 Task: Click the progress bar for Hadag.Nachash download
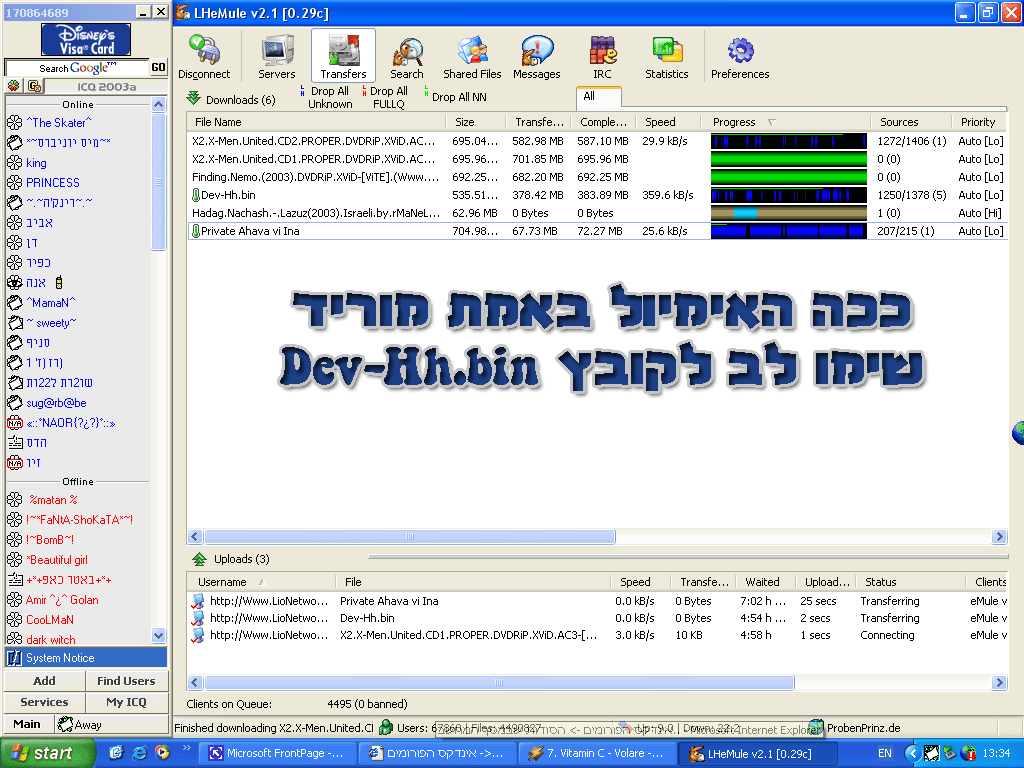click(789, 213)
